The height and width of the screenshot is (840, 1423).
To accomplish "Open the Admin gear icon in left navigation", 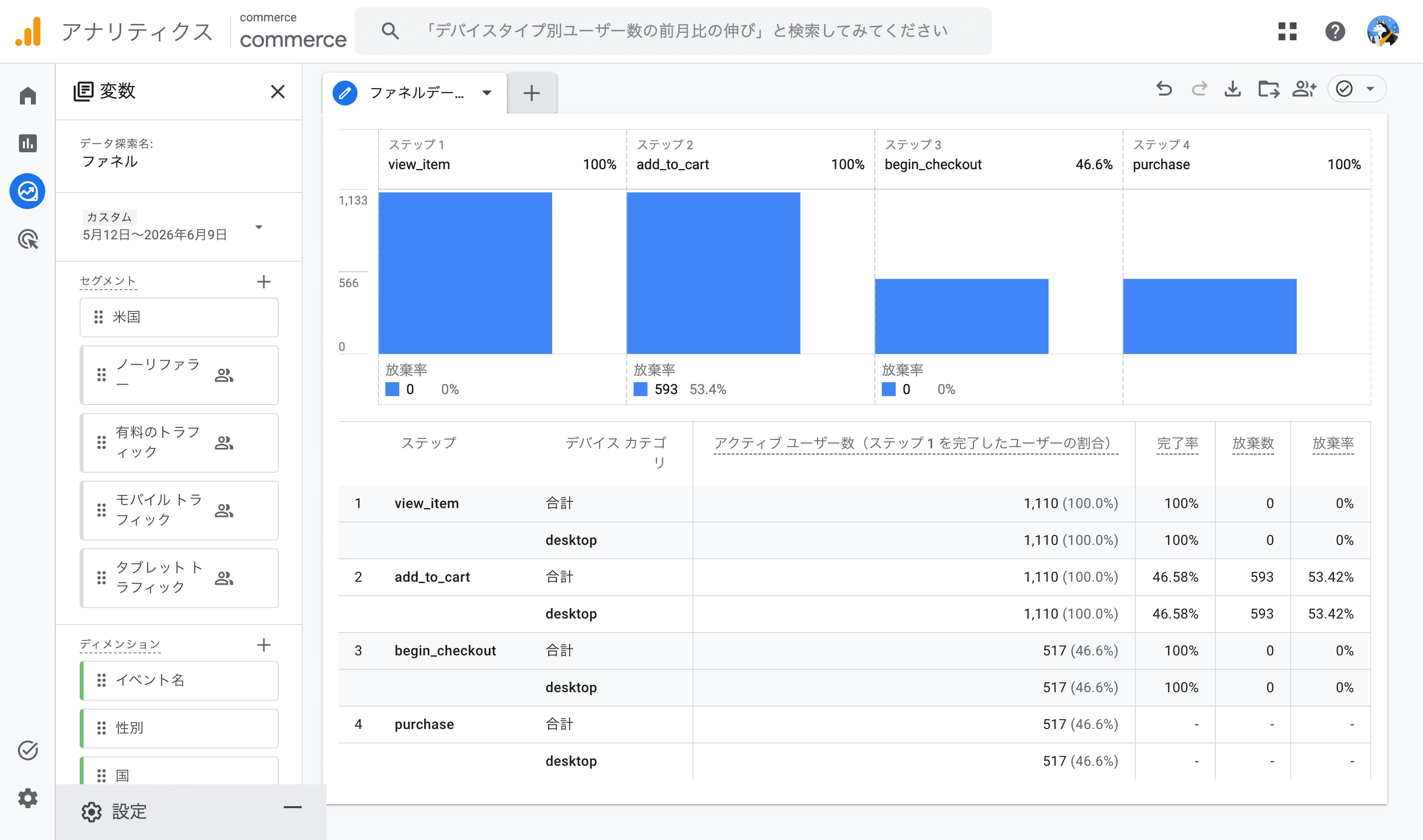I will [27, 798].
